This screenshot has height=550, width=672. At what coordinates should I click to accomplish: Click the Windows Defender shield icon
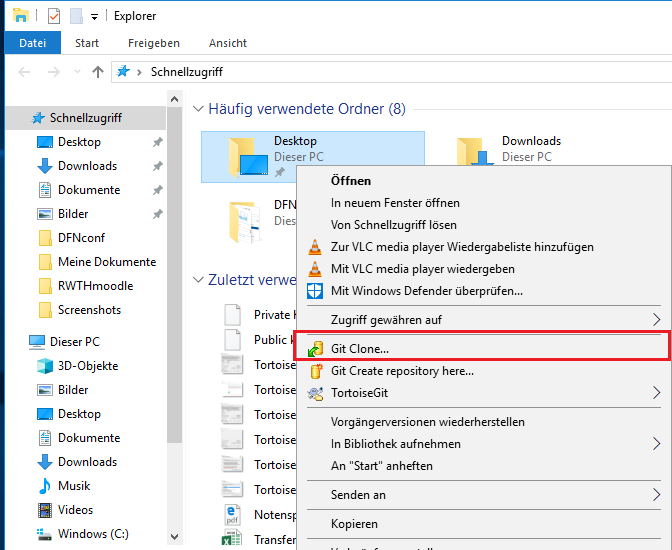point(315,291)
